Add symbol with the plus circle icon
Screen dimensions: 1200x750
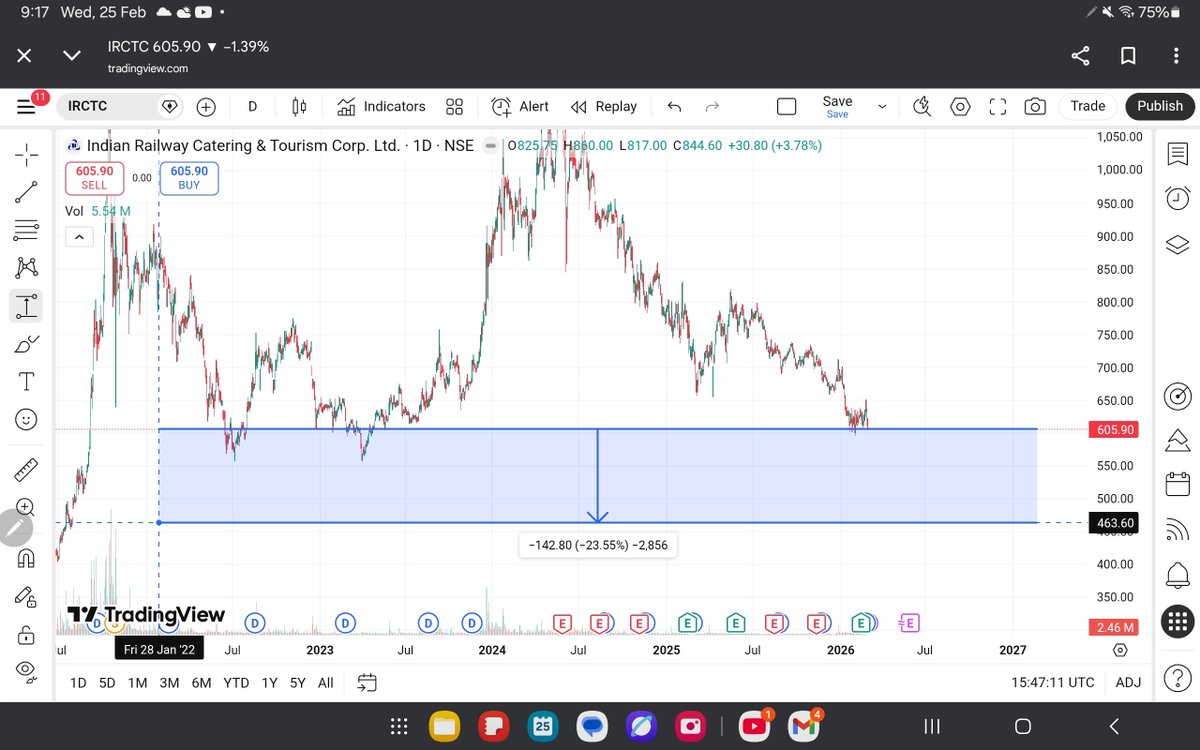tap(206, 106)
